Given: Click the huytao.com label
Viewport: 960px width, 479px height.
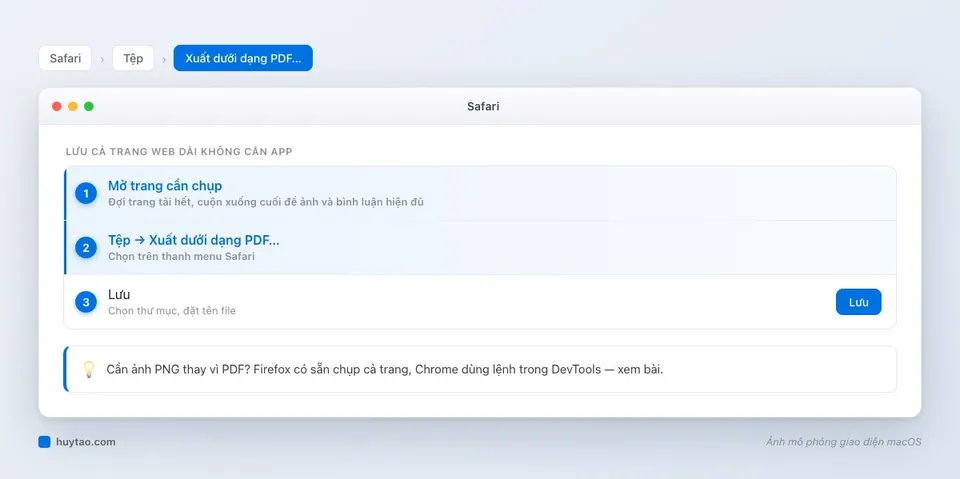Looking at the screenshot, I should point(85,442).
